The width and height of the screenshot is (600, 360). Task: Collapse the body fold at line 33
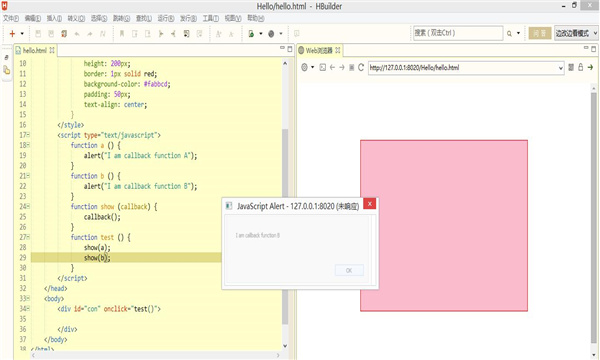(x=28, y=298)
